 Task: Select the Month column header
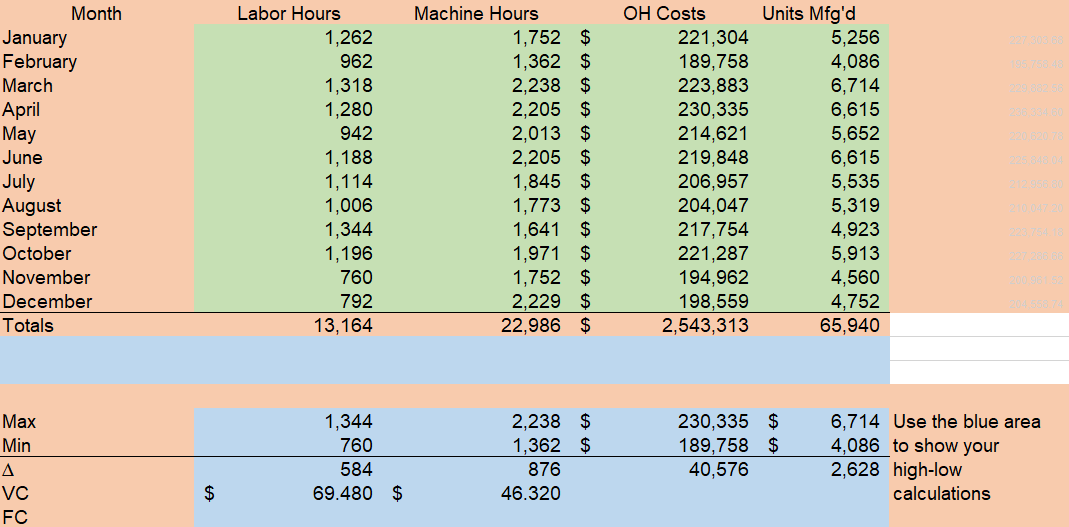[97, 14]
